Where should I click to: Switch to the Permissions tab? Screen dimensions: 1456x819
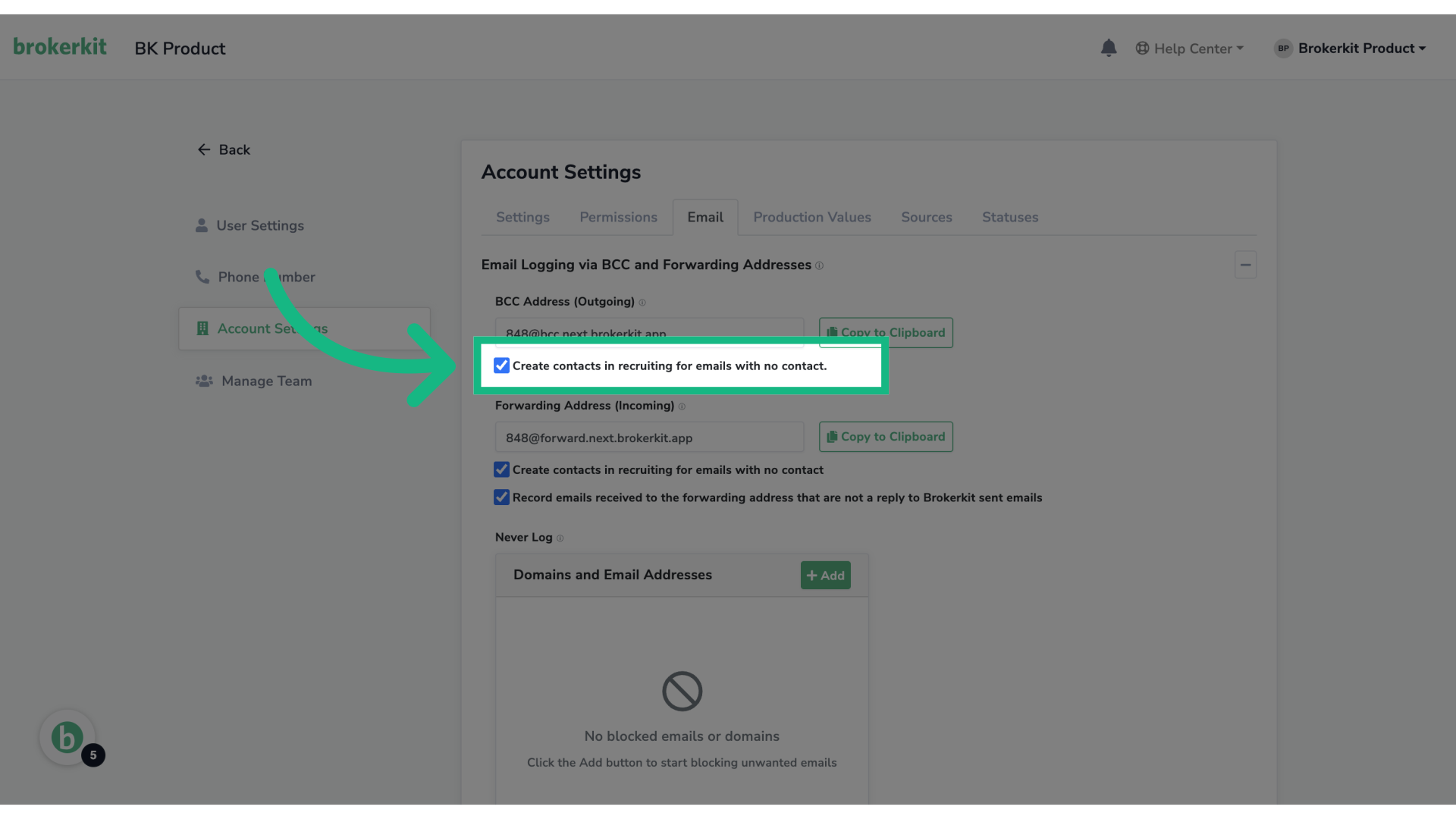point(618,218)
